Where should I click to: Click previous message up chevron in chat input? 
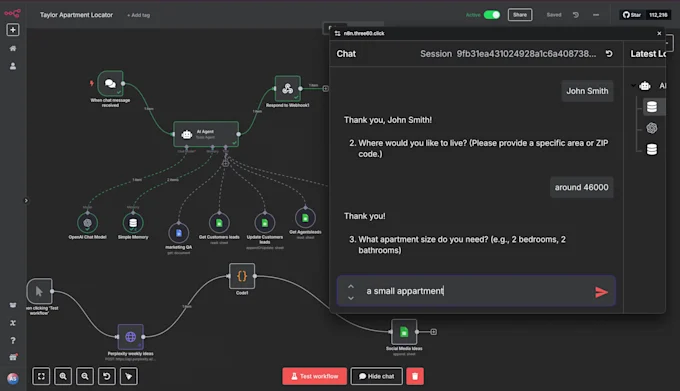click(x=351, y=286)
